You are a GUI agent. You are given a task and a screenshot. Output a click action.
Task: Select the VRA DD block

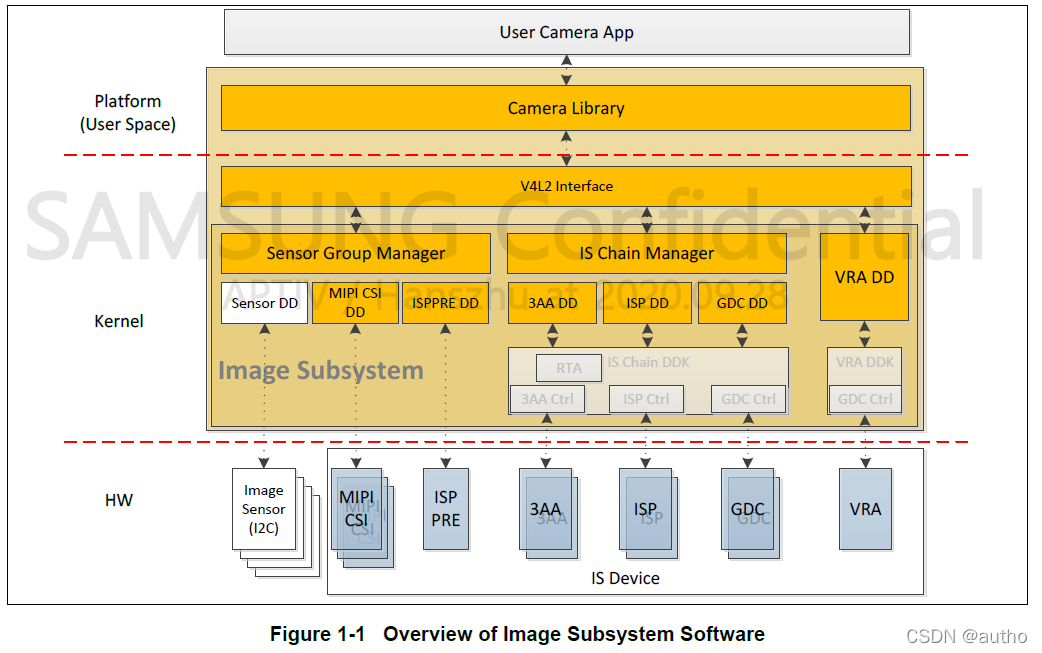(x=865, y=277)
